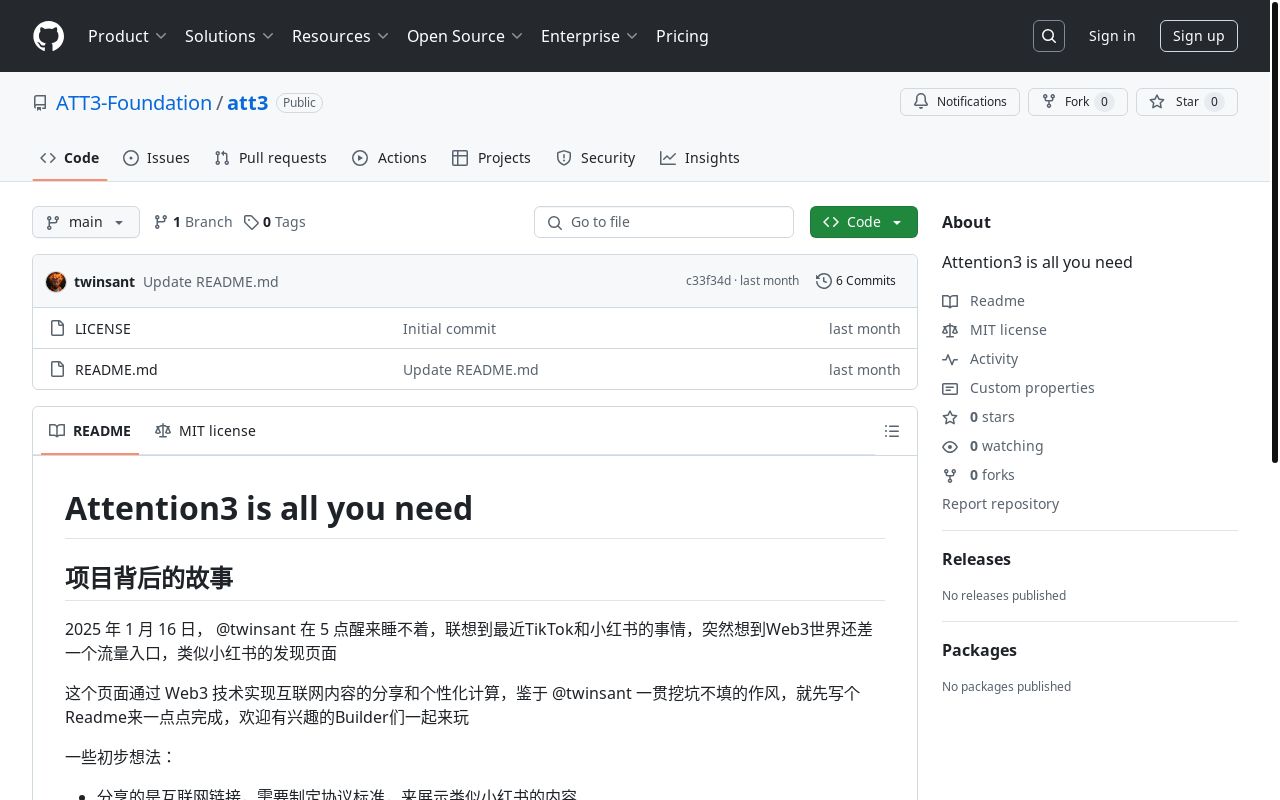
Task: Expand the main branch selector
Action: 86,222
